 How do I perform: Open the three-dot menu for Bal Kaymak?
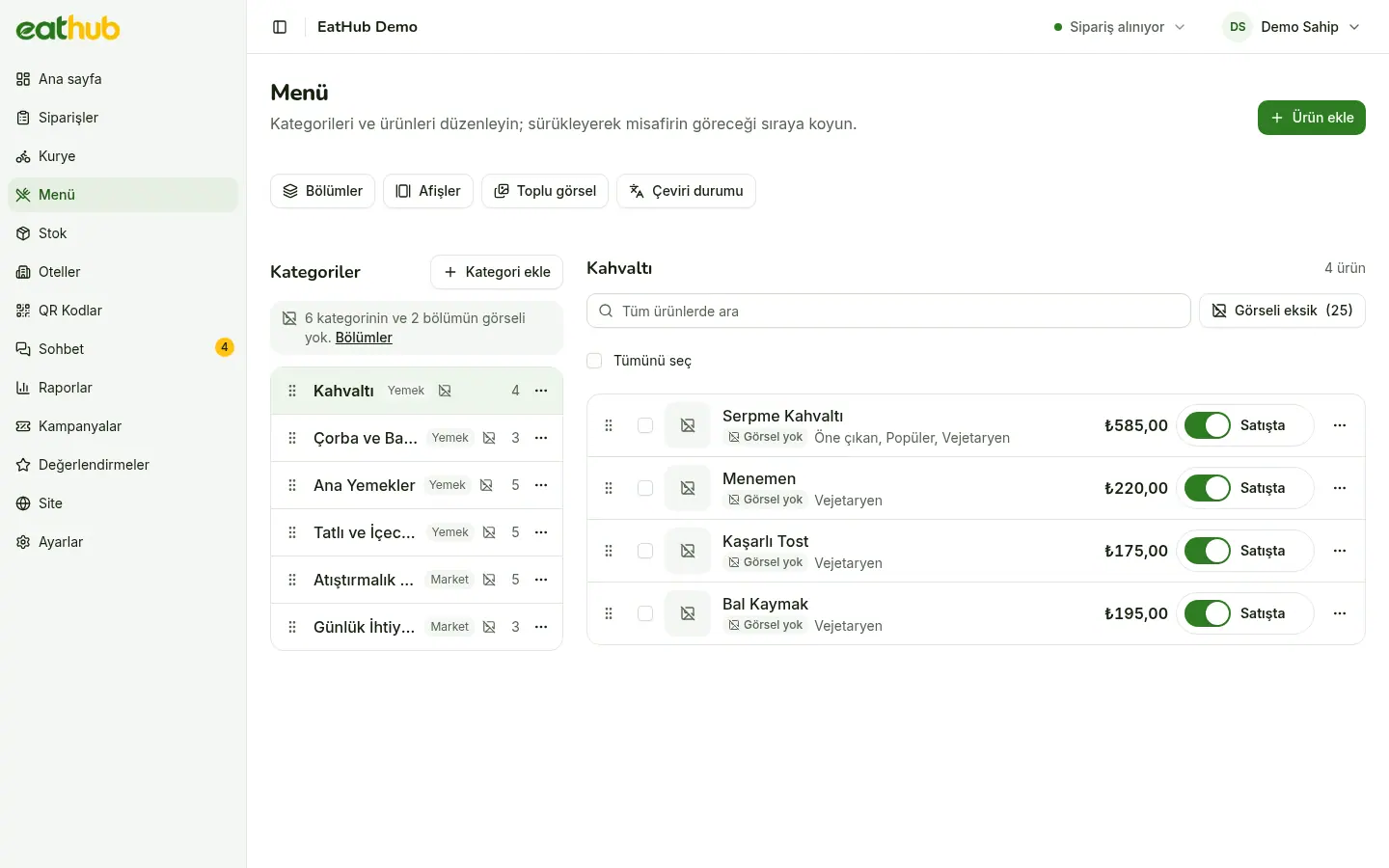click(1340, 613)
